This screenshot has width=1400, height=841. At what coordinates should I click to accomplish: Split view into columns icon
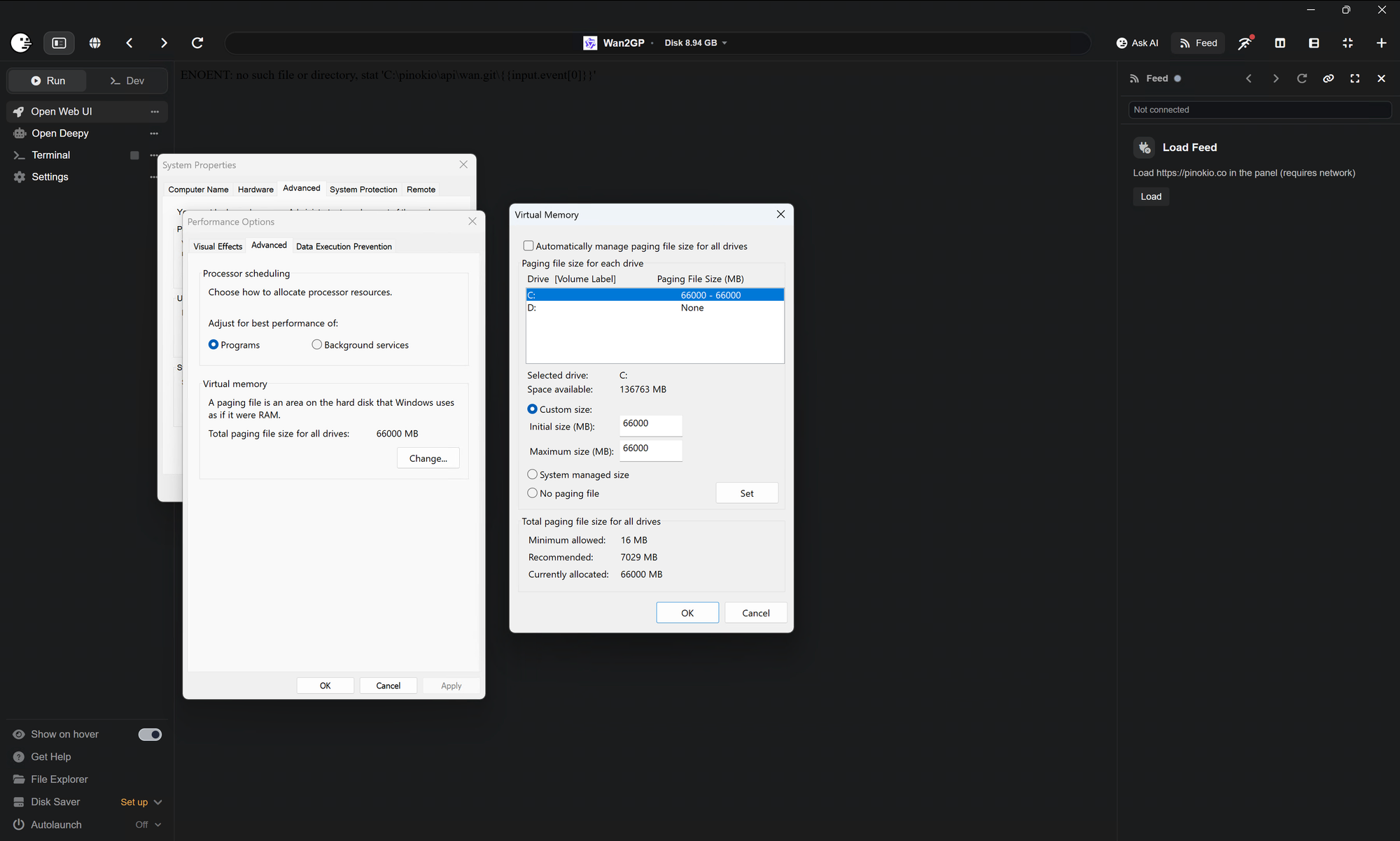pos(1280,43)
